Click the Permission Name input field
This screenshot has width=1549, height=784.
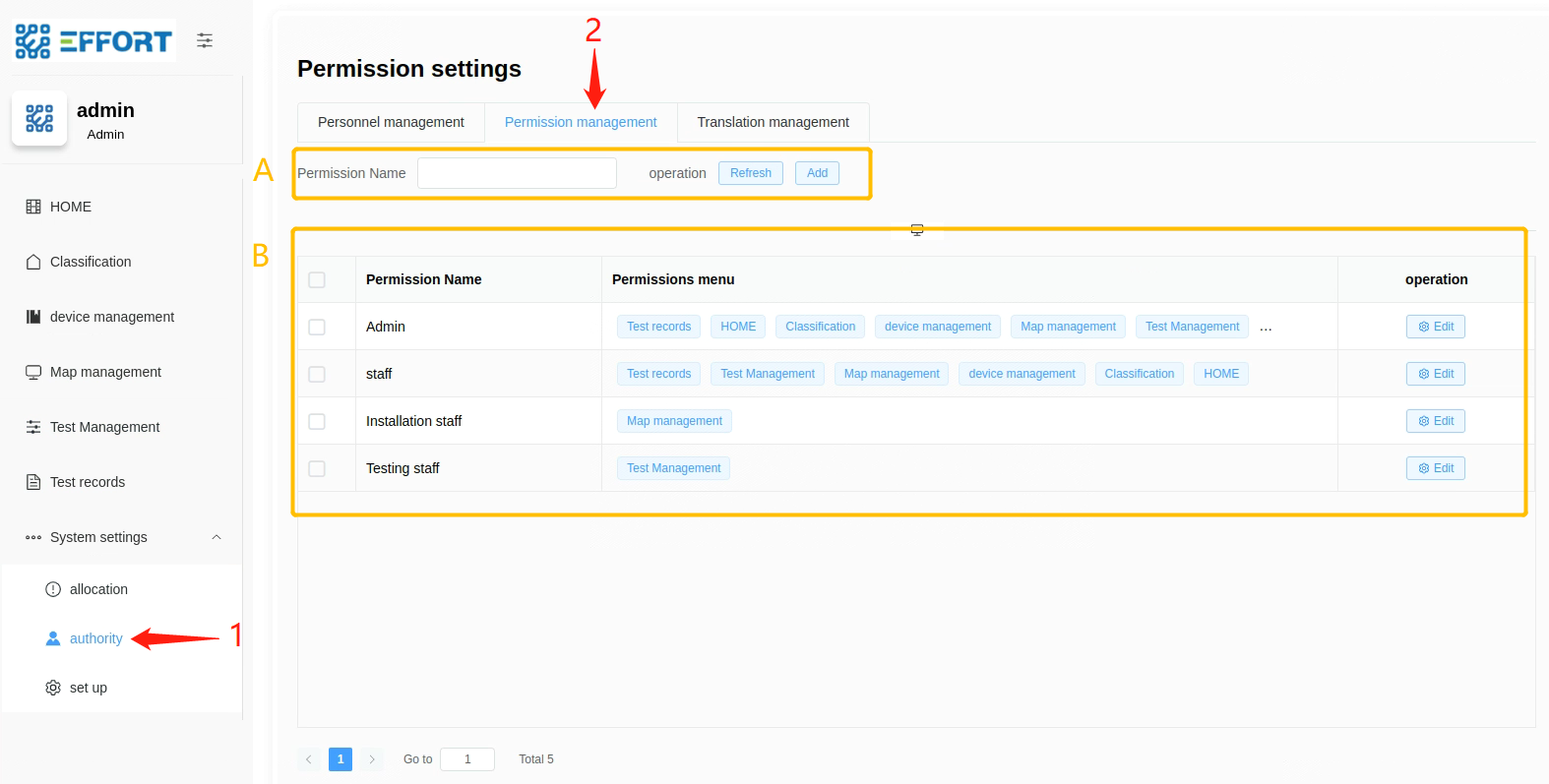pos(517,173)
